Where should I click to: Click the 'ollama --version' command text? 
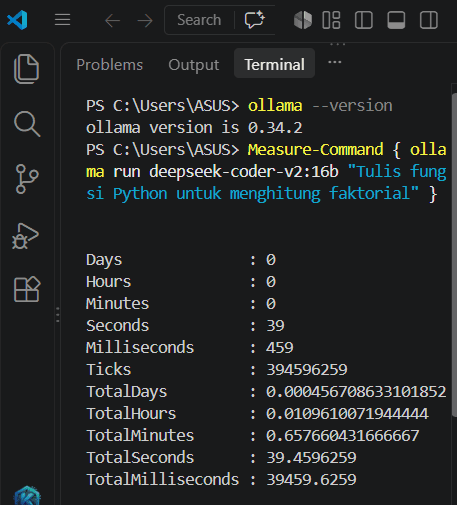(320, 106)
